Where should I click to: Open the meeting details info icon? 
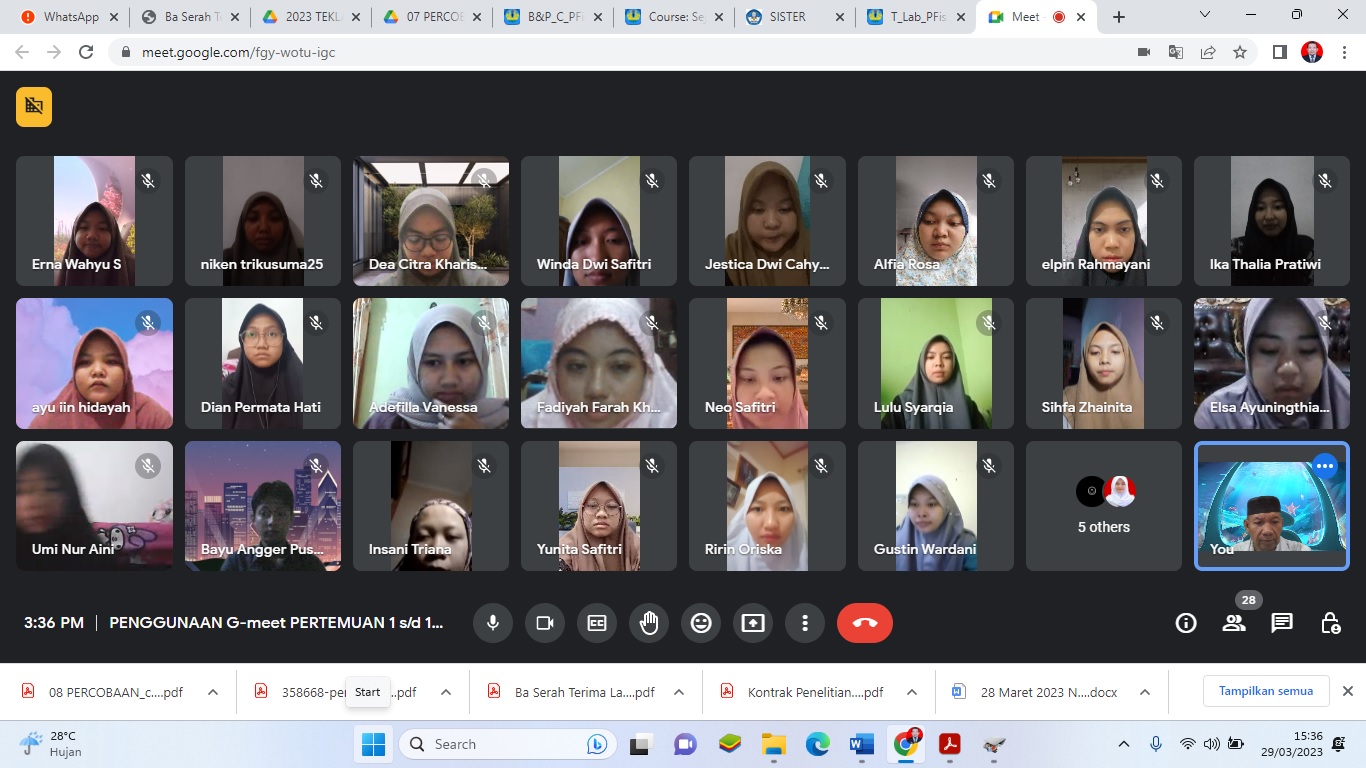1186,623
